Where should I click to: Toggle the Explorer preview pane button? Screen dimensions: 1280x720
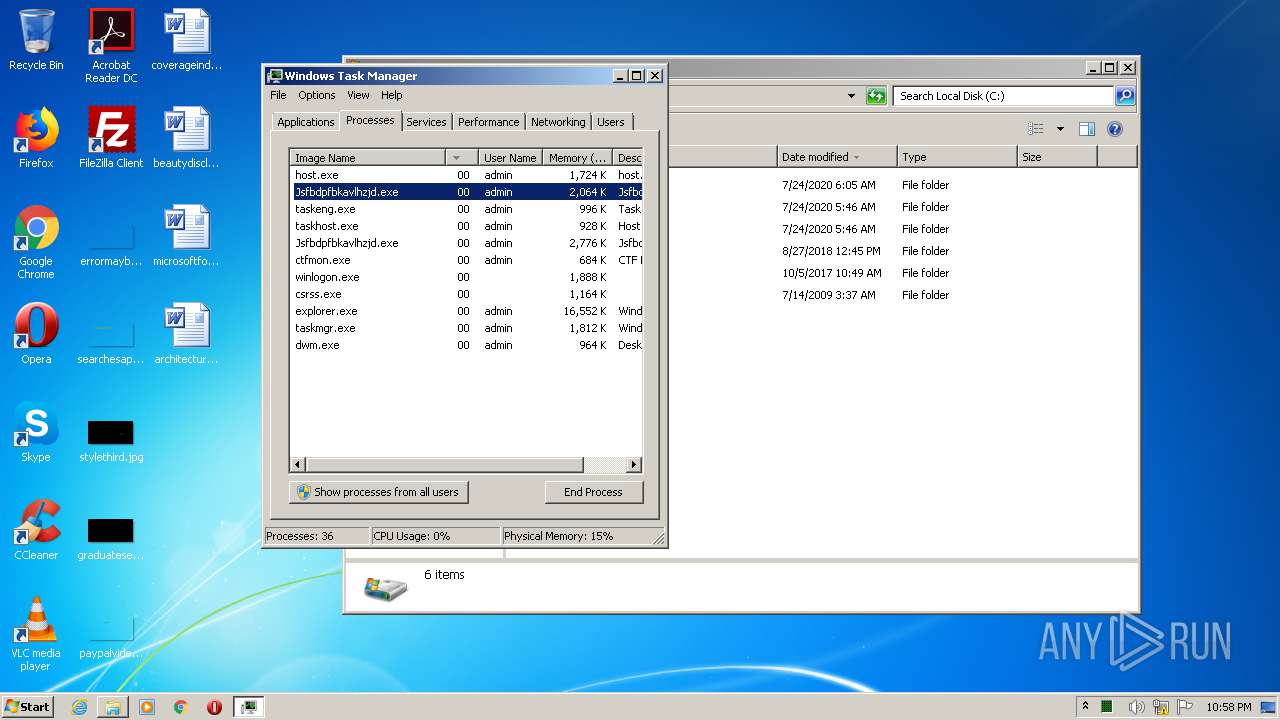click(x=1087, y=129)
